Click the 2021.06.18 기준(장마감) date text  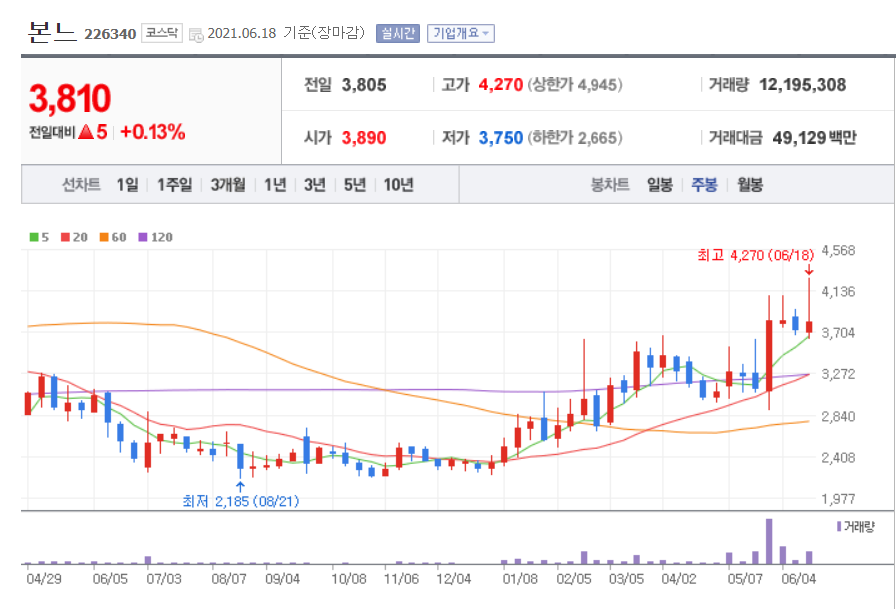tap(286, 33)
